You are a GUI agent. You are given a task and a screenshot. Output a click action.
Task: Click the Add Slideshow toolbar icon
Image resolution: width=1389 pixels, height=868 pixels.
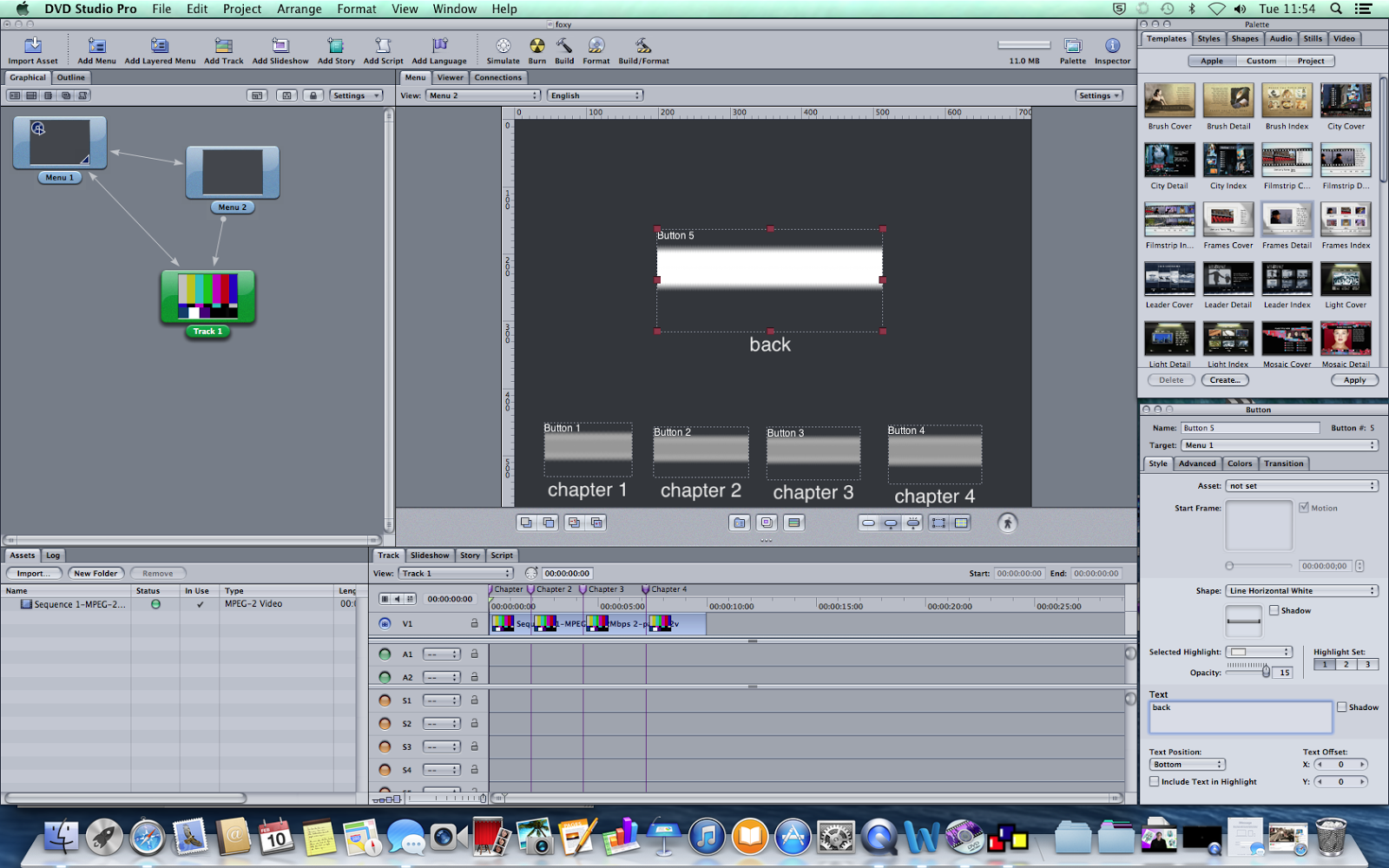point(280,45)
